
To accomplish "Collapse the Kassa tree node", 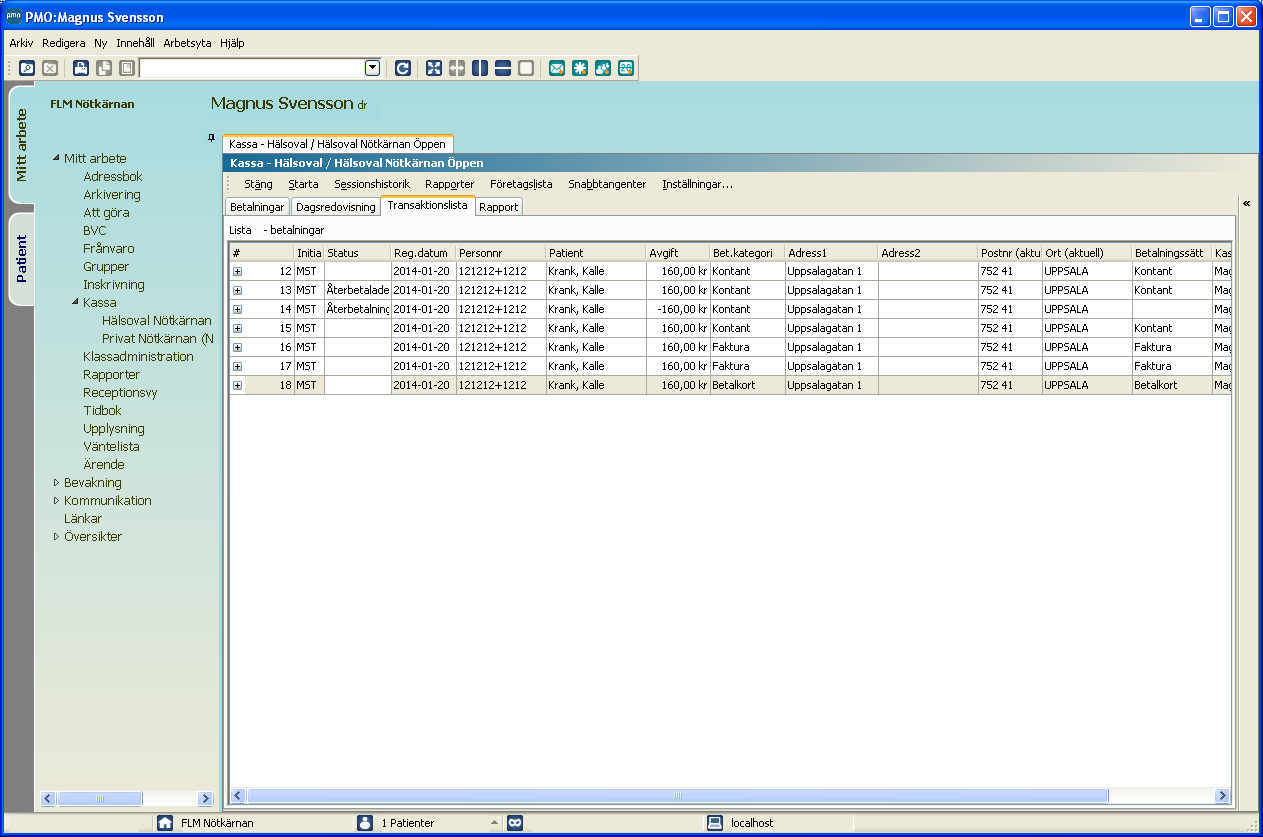I will click(x=75, y=302).
